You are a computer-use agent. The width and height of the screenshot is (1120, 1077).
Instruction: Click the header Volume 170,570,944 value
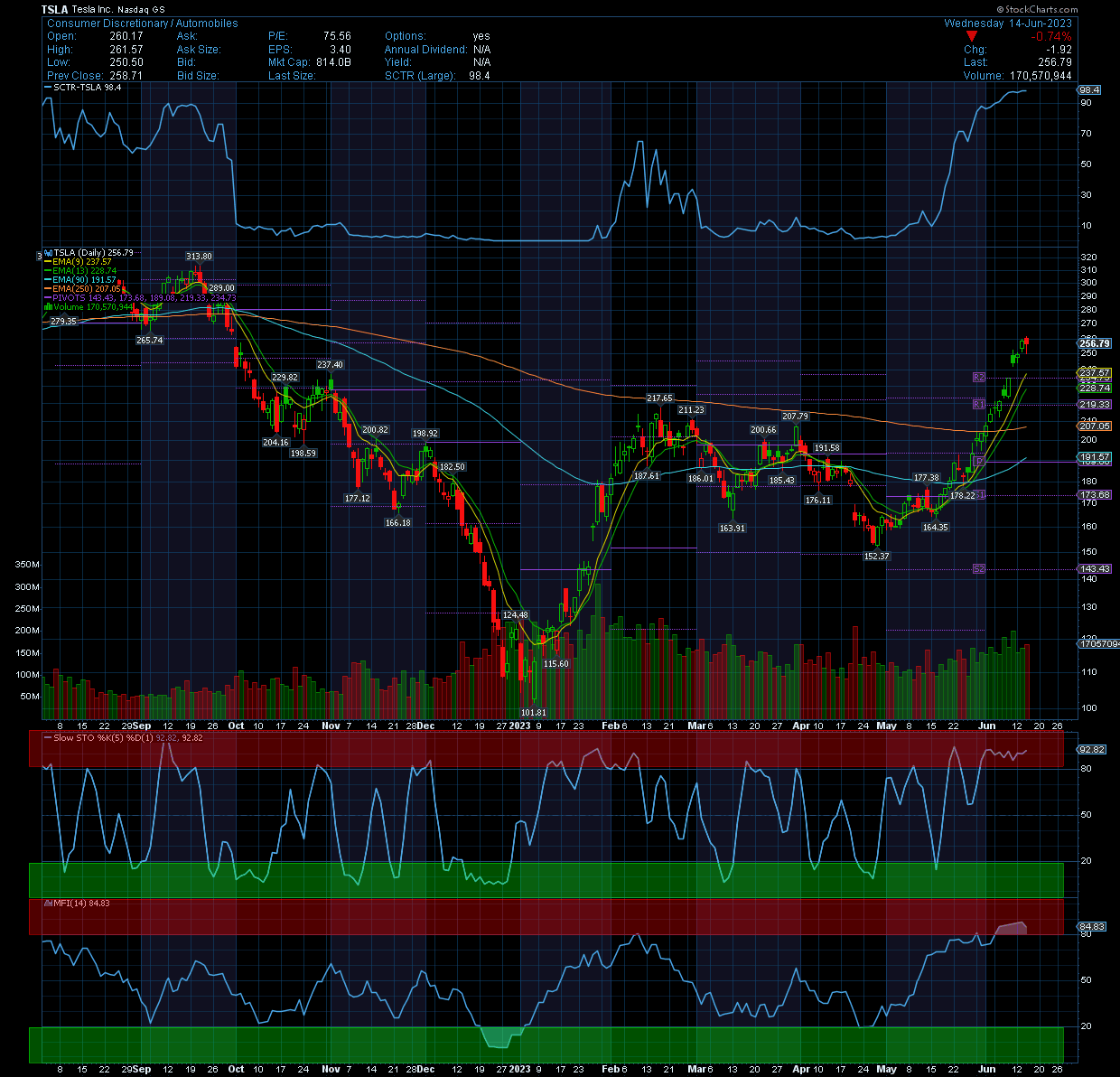(x=1041, y=76)
